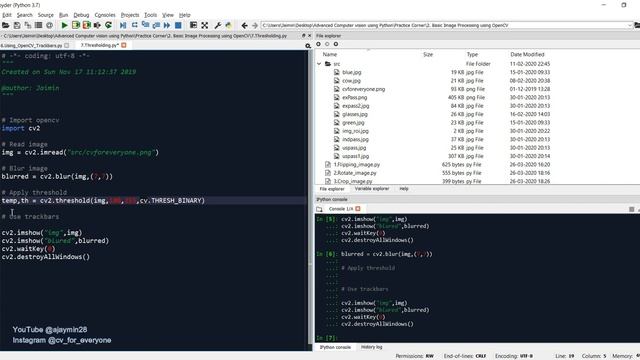
Task: Open the Projects menu
Action: (x=130, y=15)
